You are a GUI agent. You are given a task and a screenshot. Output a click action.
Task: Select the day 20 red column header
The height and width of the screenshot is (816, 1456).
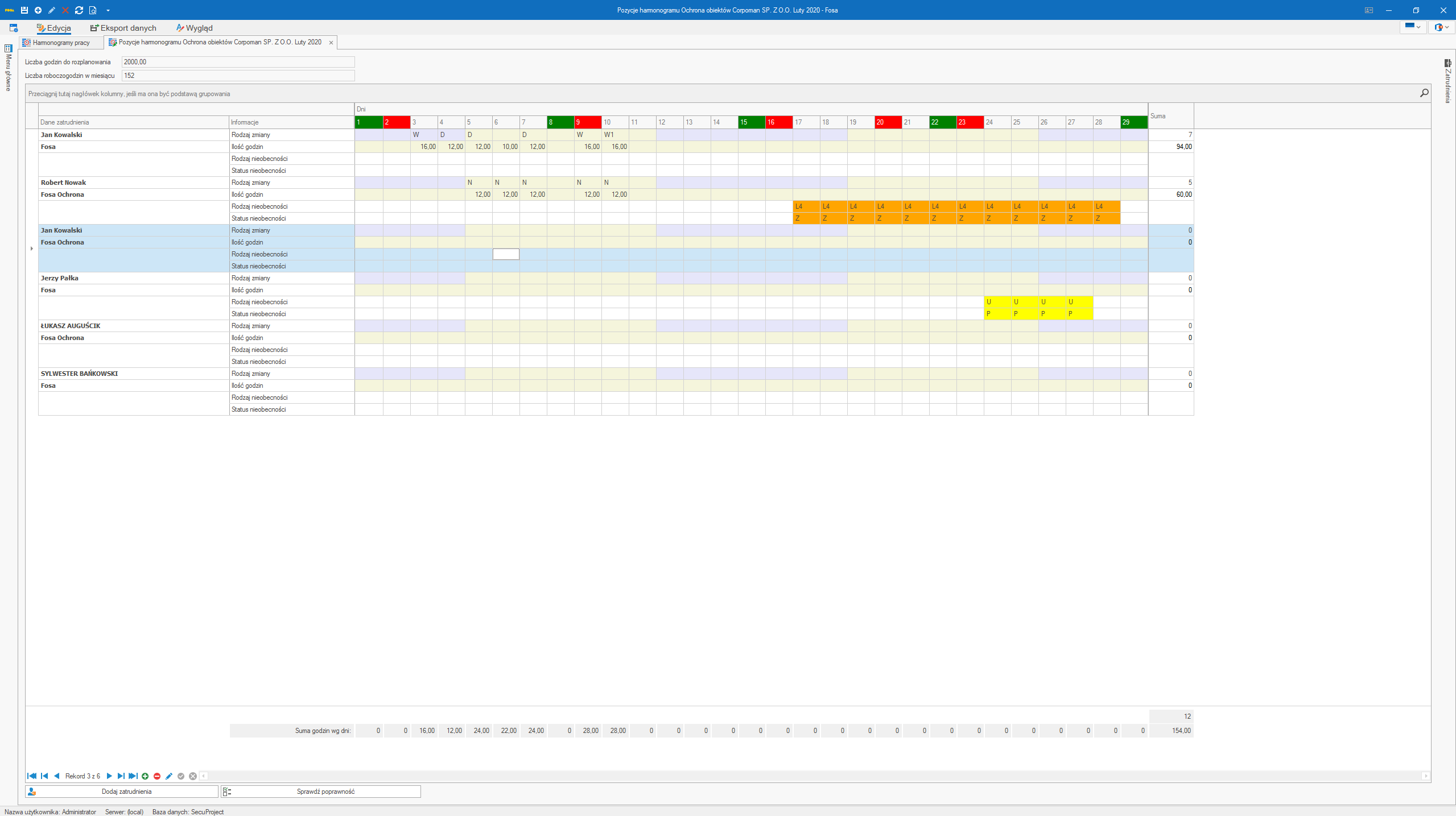[888, 122]
